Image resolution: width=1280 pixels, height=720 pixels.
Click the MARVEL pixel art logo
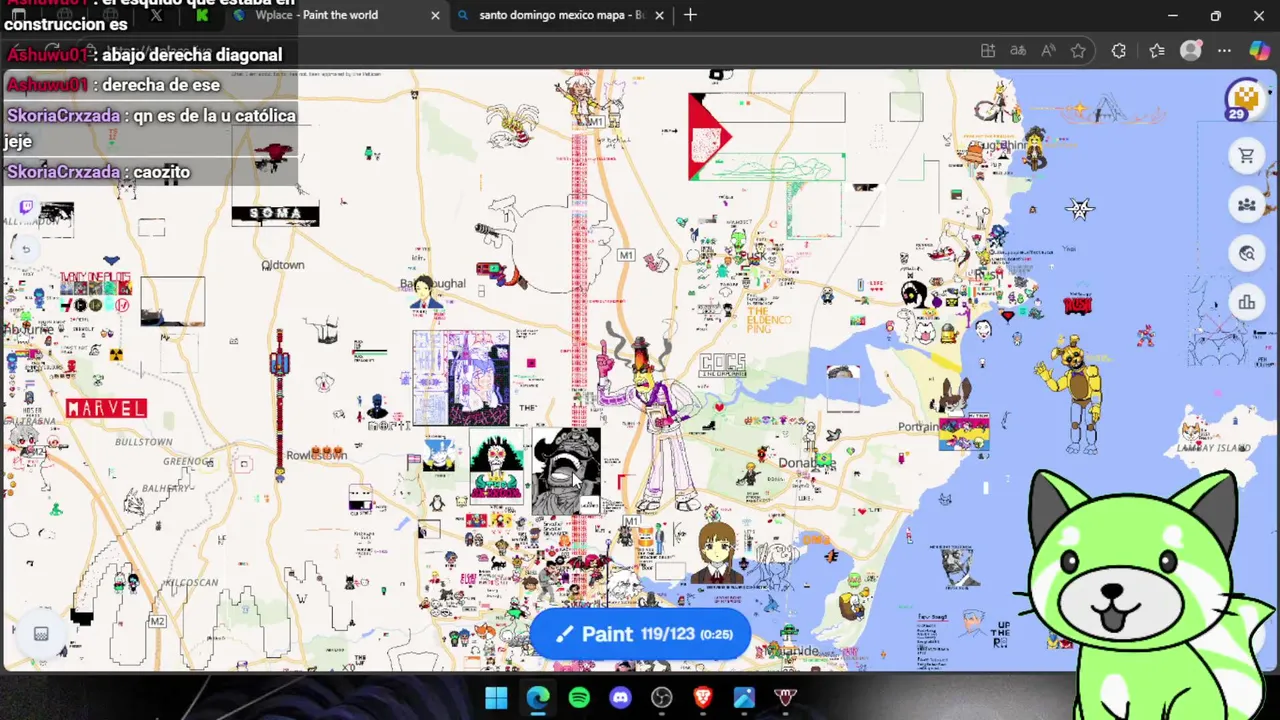click(106, 408)
